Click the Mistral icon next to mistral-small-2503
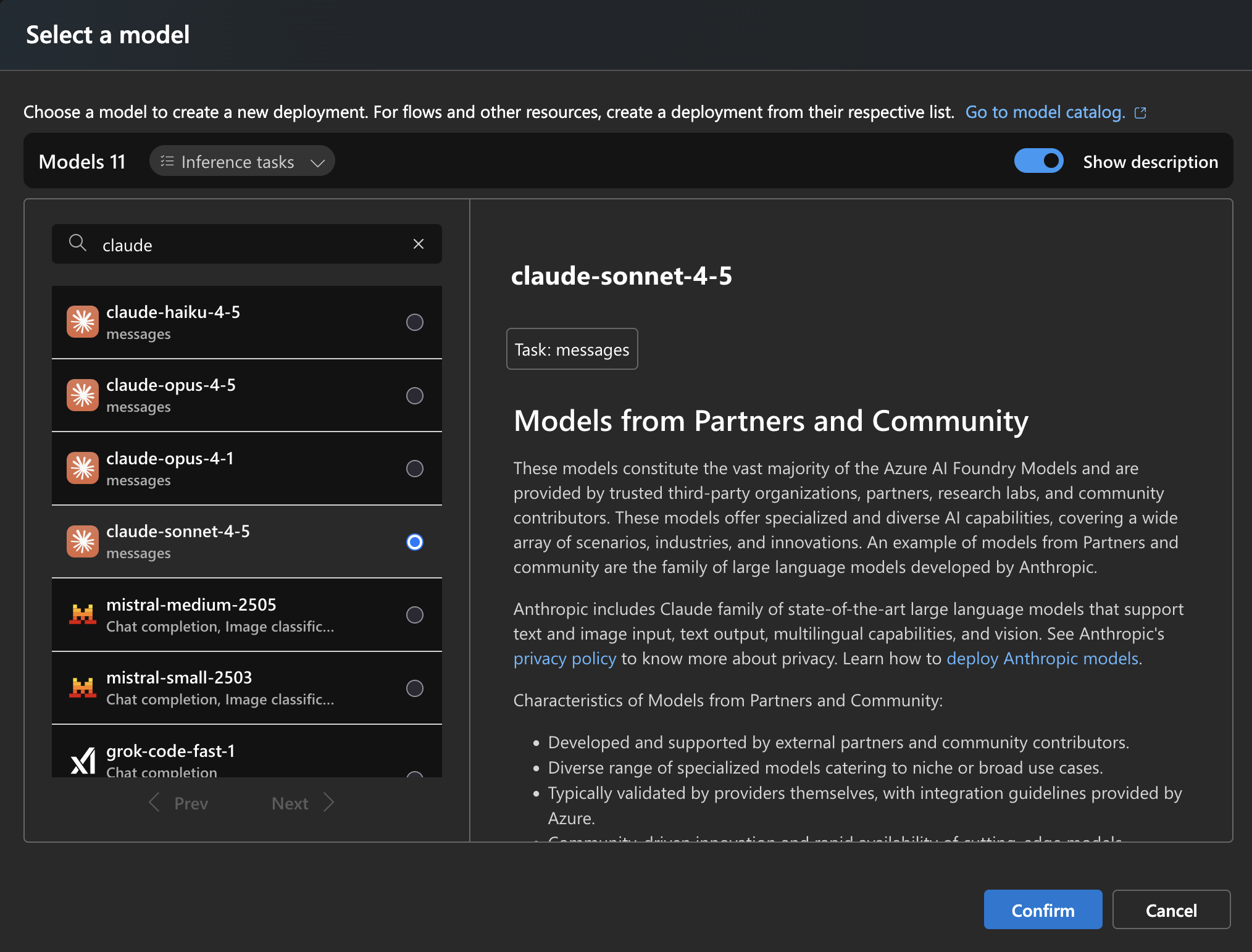Screen dimensions: 1252x952 (82, 687)
